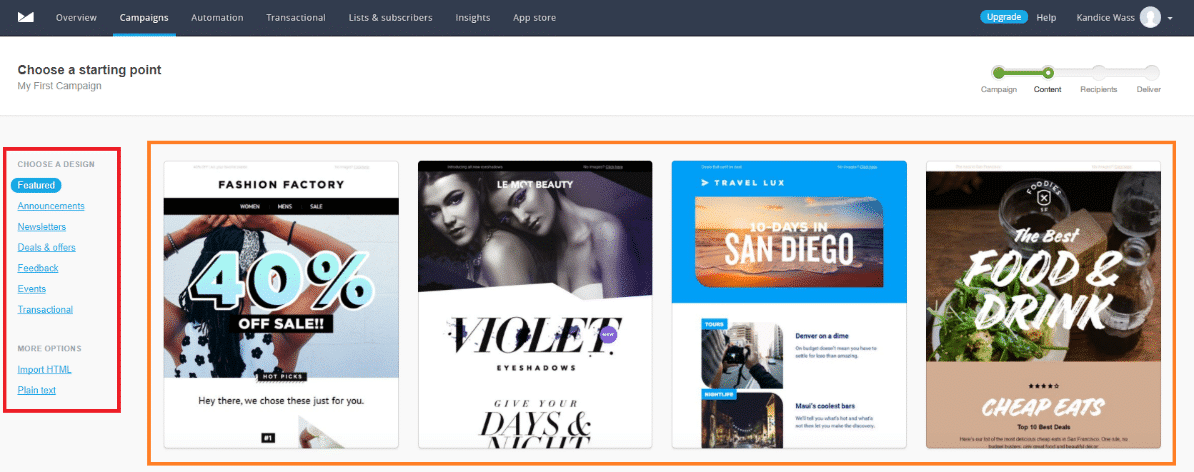This screenshot has height=472, width=1194.
Task: Pick the Fashion Factory template
Action: pyautogui.click(x=281, y=305)
